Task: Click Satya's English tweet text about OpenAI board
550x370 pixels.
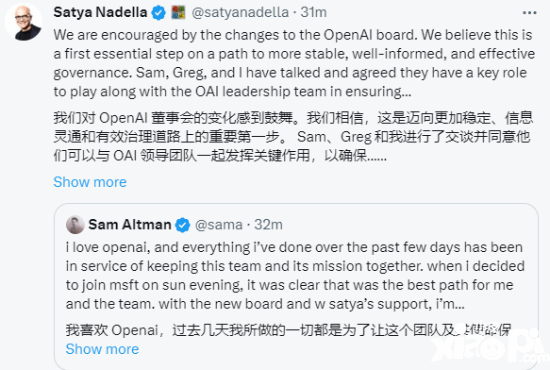Action: 294,63
